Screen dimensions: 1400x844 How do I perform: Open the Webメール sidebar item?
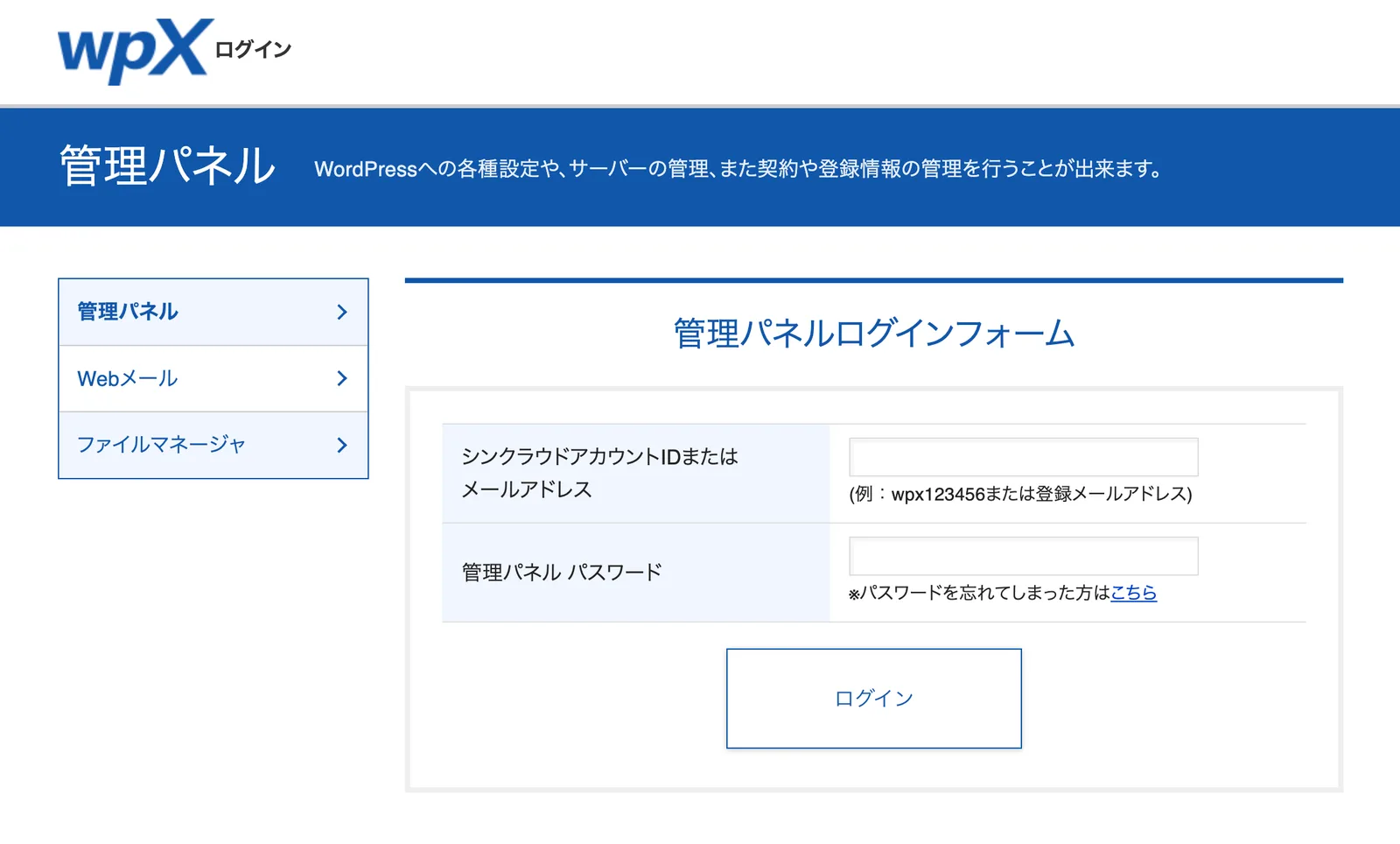[213, 378]
